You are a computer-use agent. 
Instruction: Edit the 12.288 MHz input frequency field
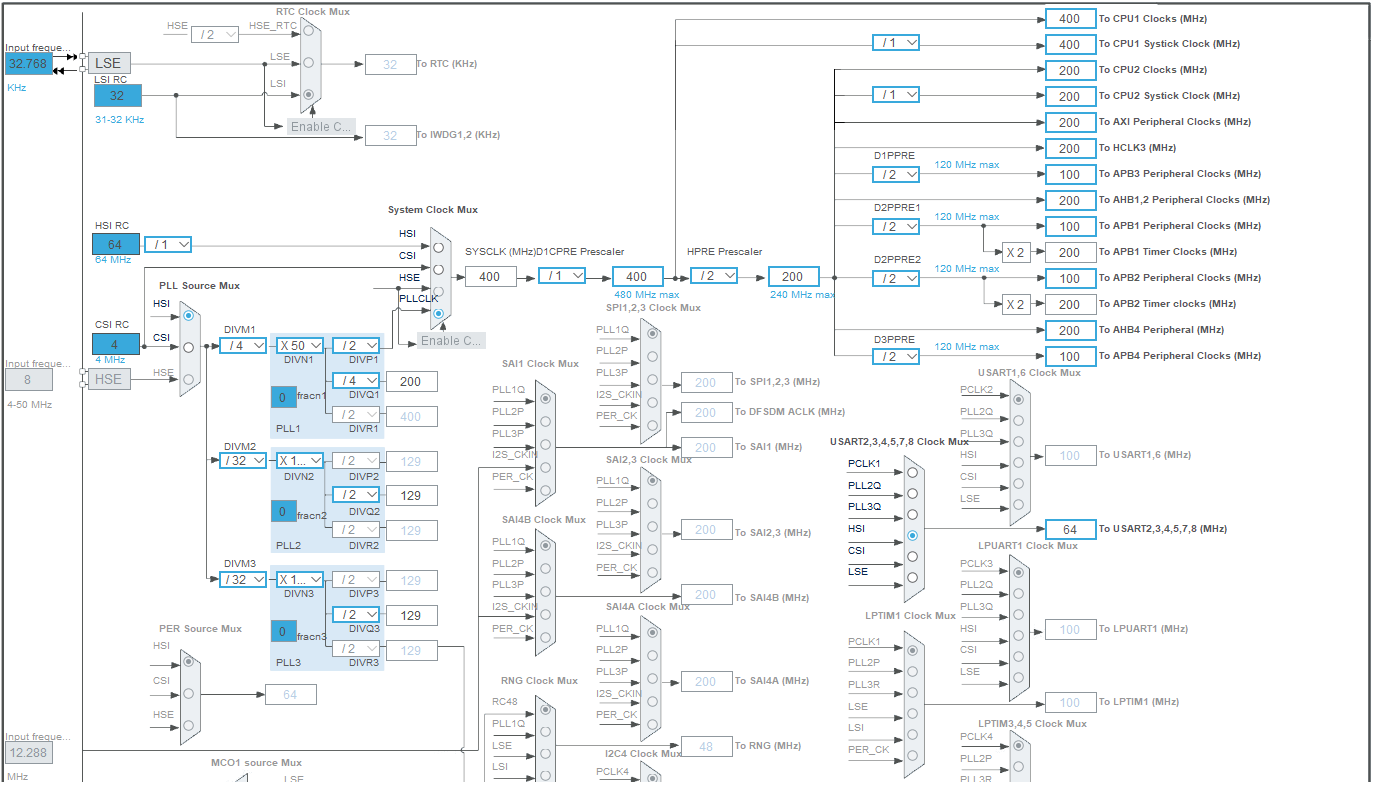click(29, 753)
